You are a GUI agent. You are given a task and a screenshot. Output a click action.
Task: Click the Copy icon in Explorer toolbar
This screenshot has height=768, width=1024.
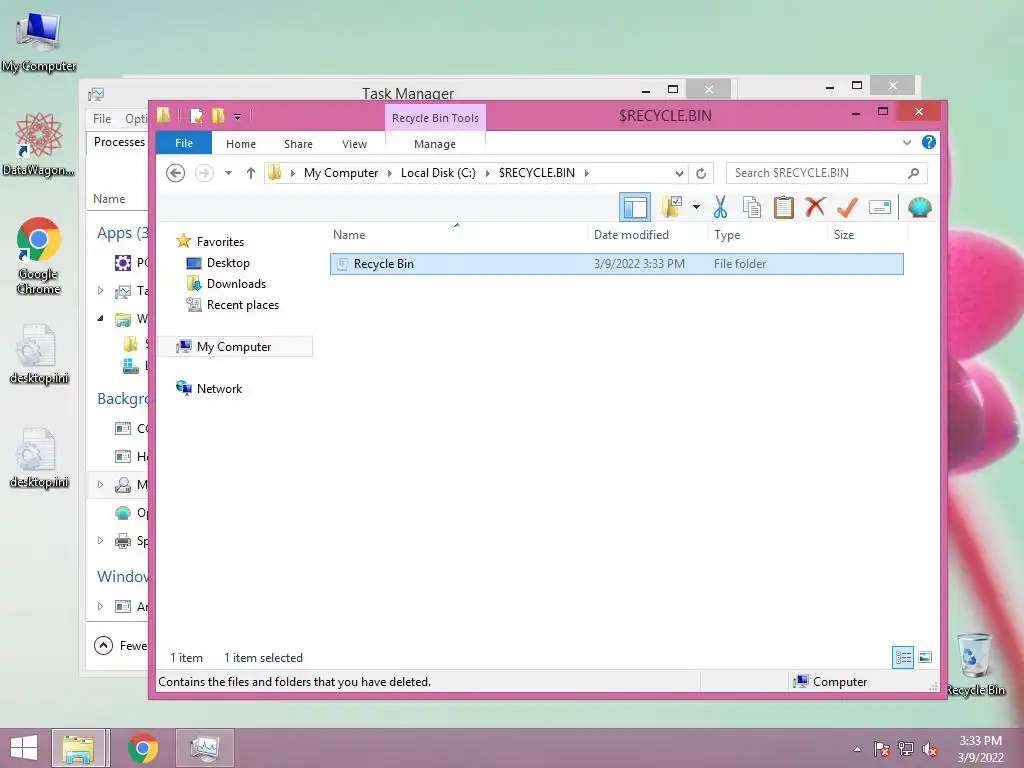[x=752, y=208]
